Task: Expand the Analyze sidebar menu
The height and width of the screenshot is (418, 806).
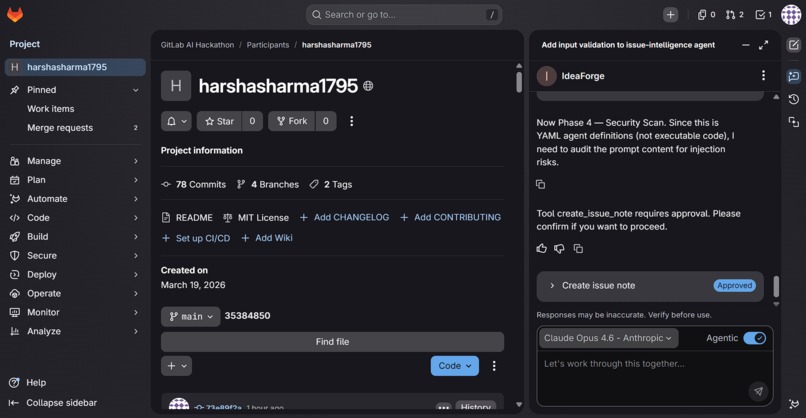Action: 75,332
